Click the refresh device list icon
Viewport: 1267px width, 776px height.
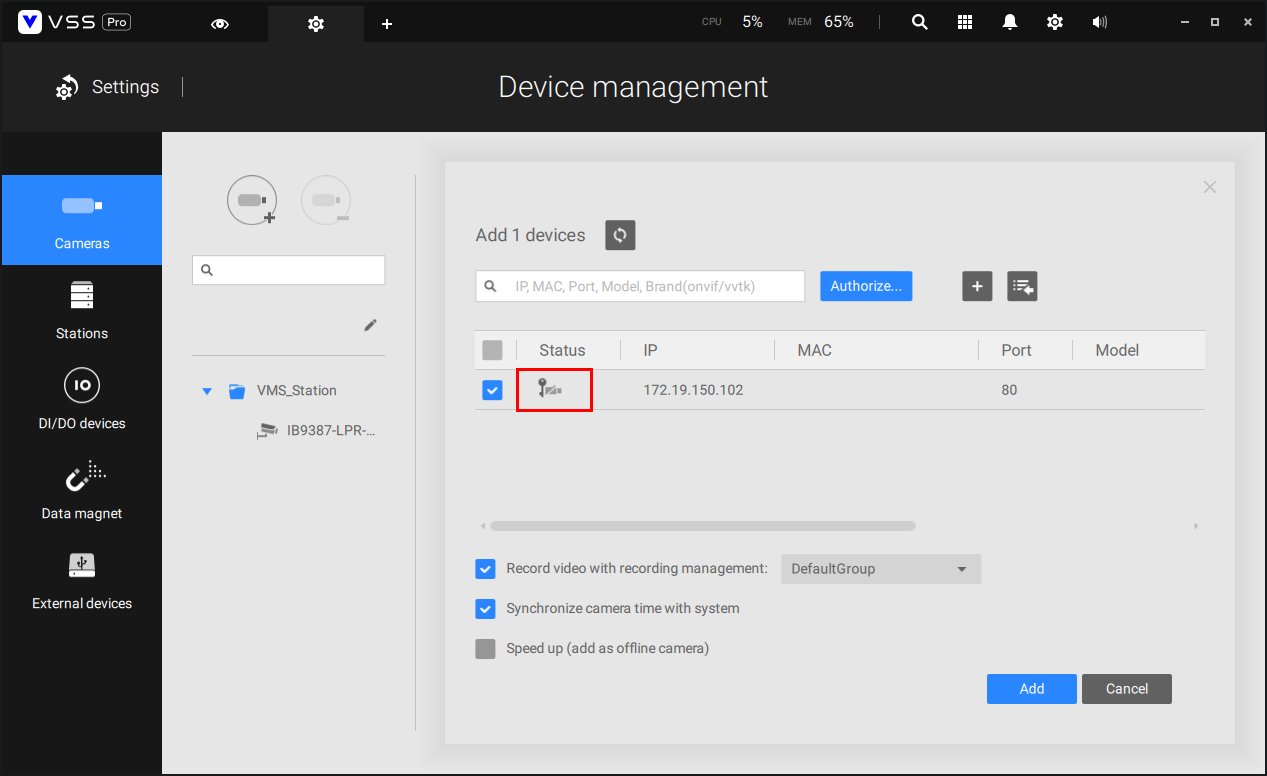pyautogui.click(x=620, y=235)
